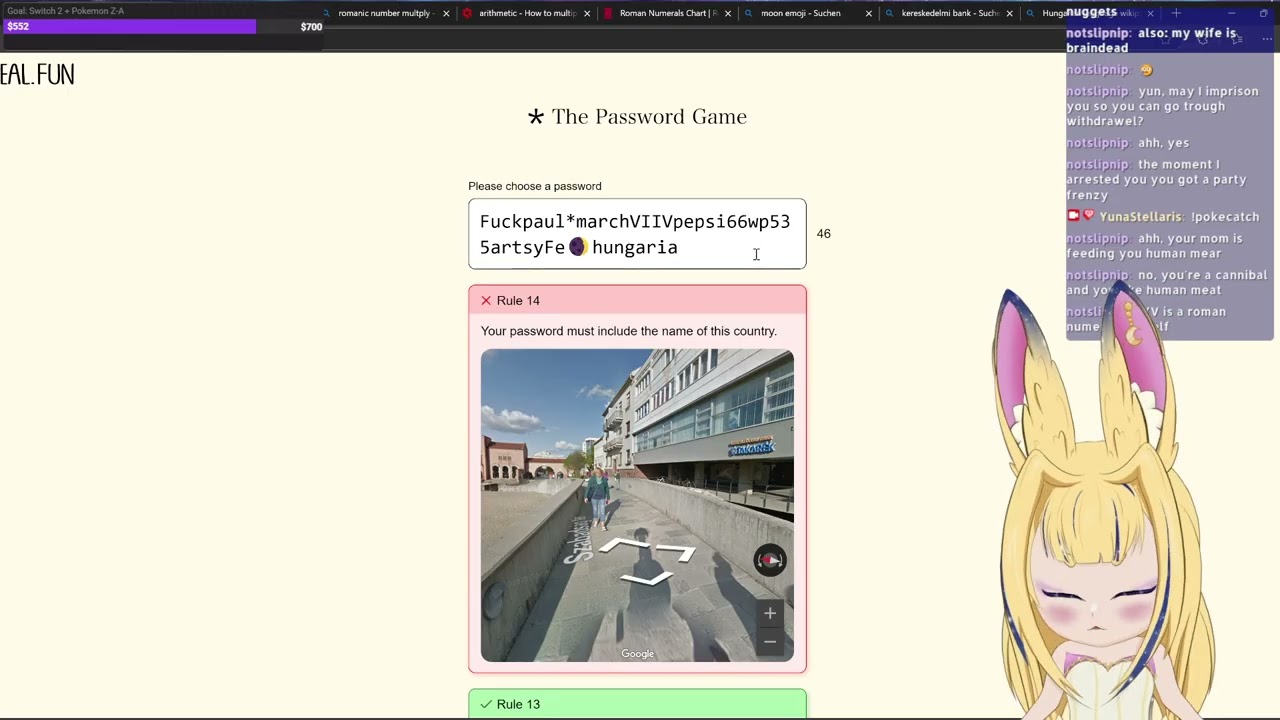This screenshot has height=720, width=1280.
Task: Select the 'kereskedelmi bank - Suchen' tab
Action: click(x=949, y=13)
